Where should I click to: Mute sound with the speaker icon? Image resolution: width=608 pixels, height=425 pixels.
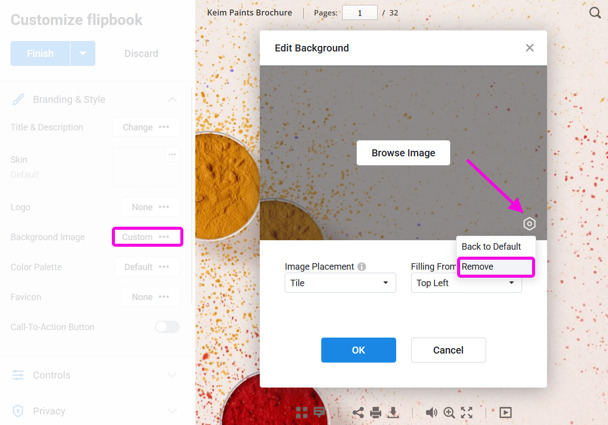tap(431, 413)
